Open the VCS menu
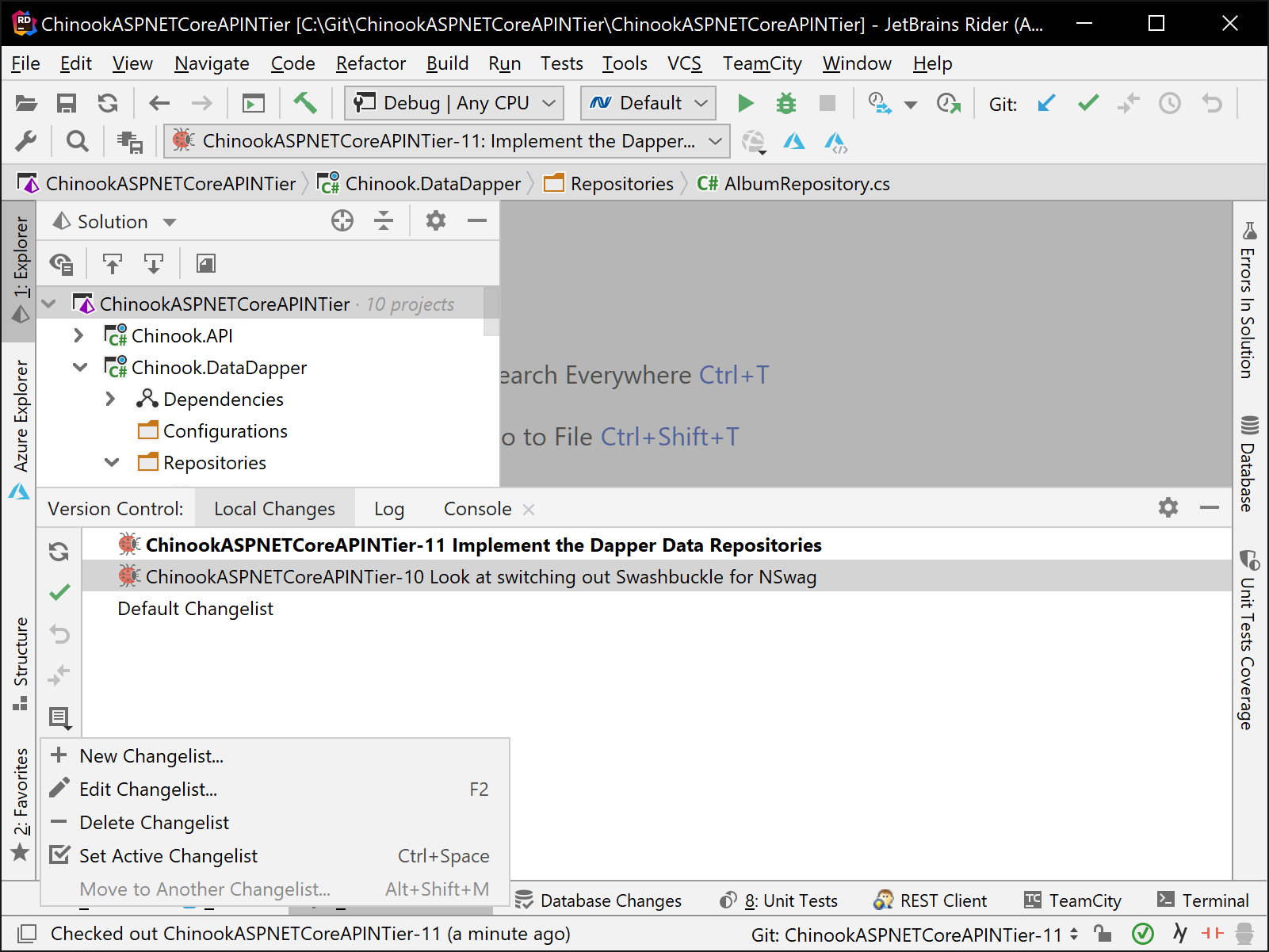The height and width of the screenshot is (952, 1269). [x=684, y=63]
